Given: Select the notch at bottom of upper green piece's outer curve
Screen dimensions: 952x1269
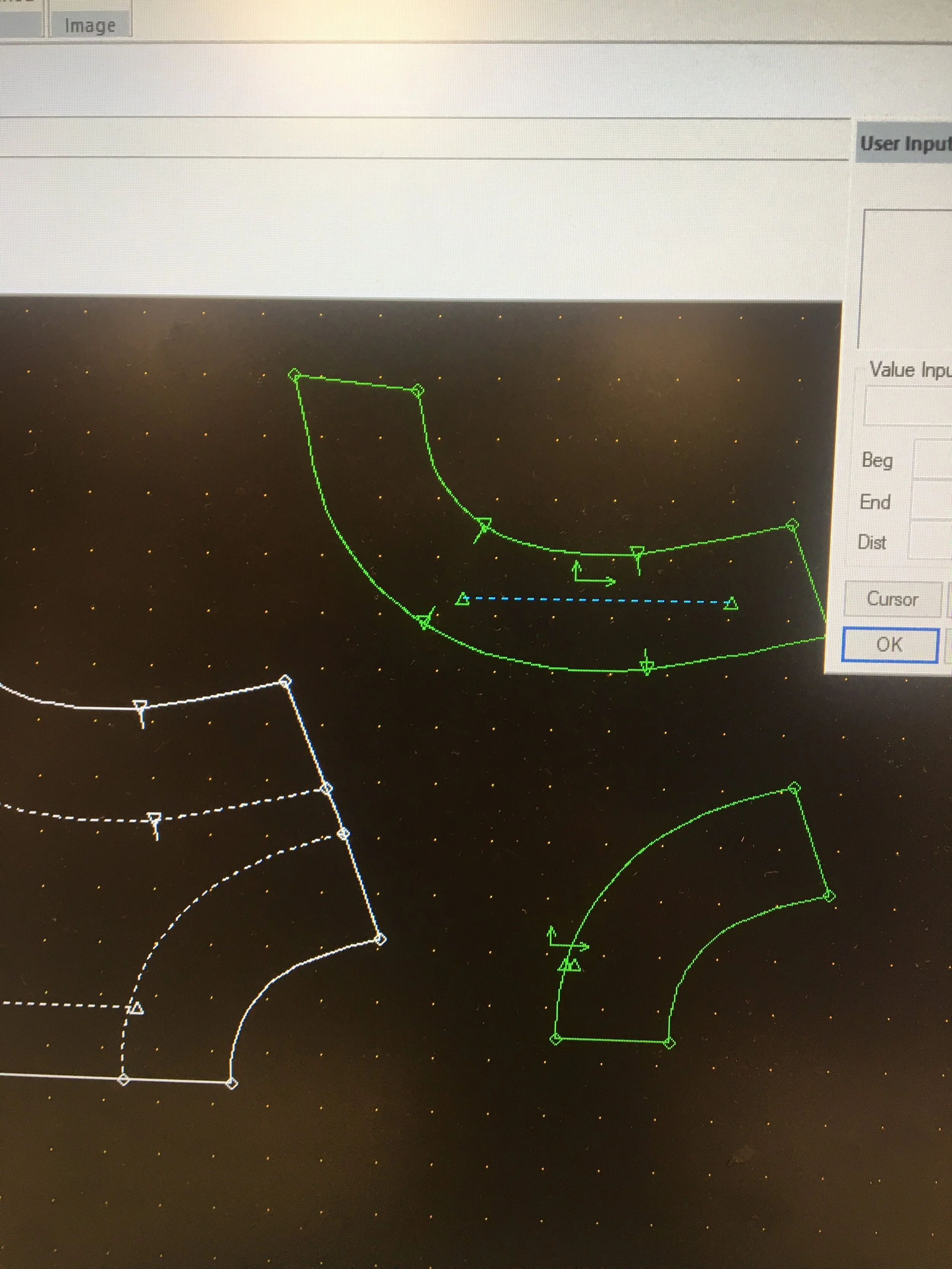Looking at the screenshot, I should 647,666.
